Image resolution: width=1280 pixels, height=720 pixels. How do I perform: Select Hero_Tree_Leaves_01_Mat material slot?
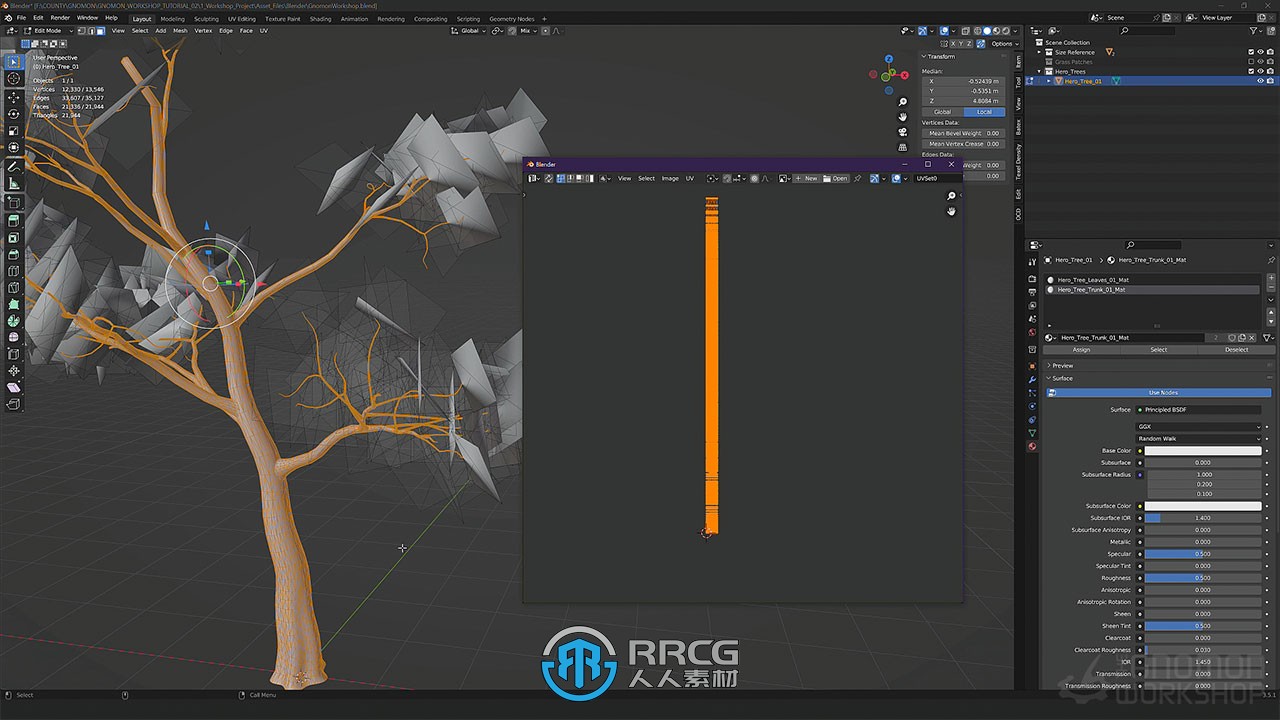1152,280
